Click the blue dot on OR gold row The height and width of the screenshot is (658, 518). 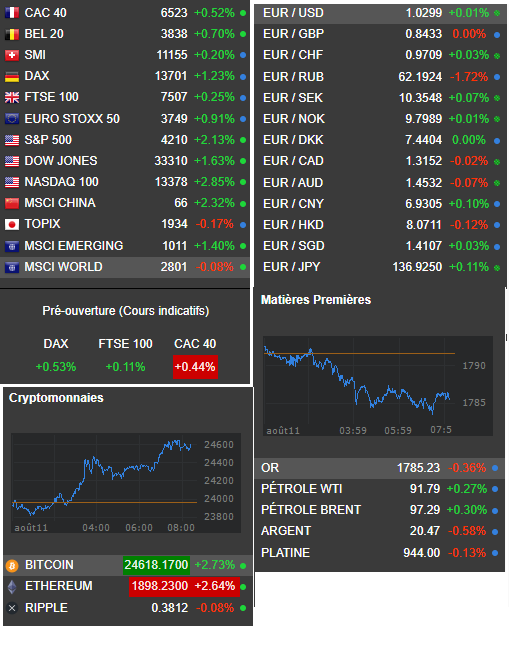[495, 468]
